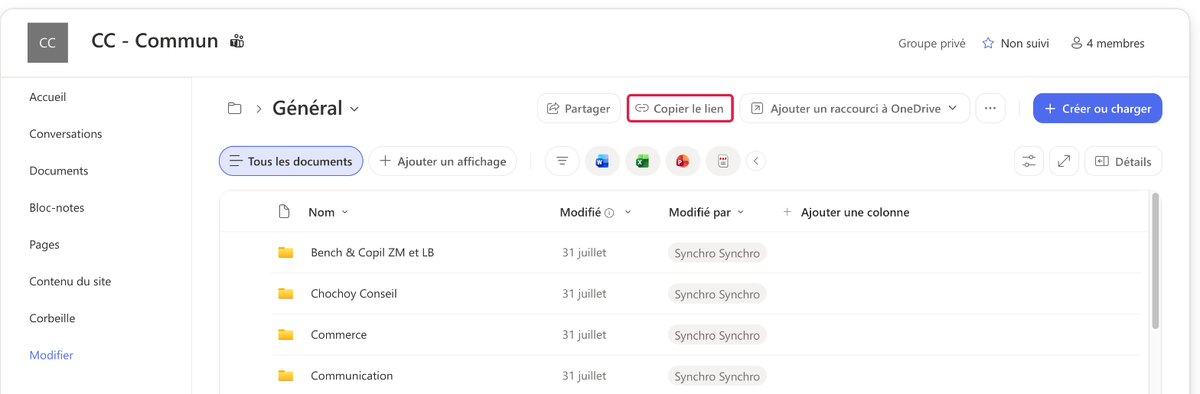Open Bloc-notes in the sidebar

click(x=57, y=208)
